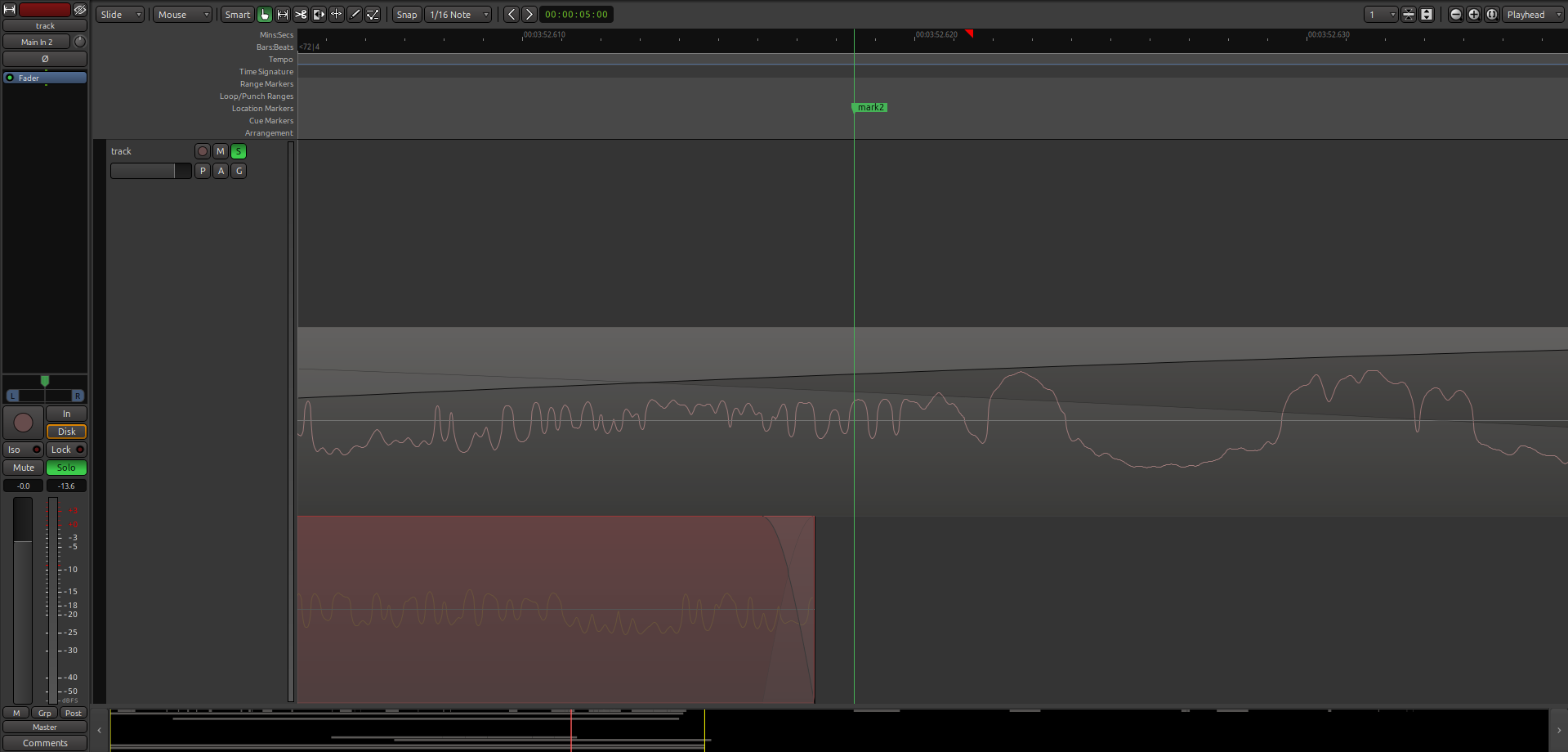
Task: Toggle Mute on the mixer strip
Action: click(24, 468)
